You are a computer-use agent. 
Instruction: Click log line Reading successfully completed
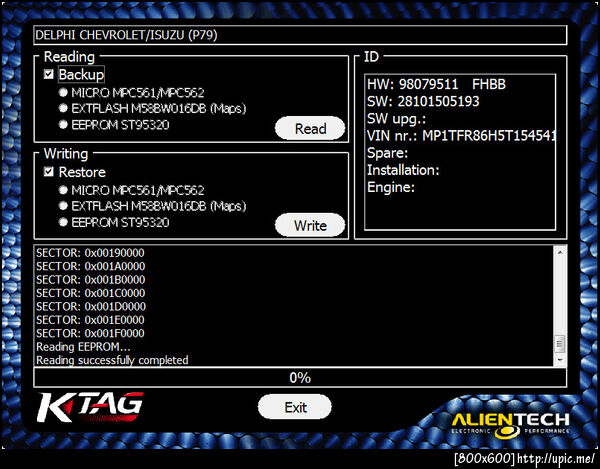(x=112, y=360)
